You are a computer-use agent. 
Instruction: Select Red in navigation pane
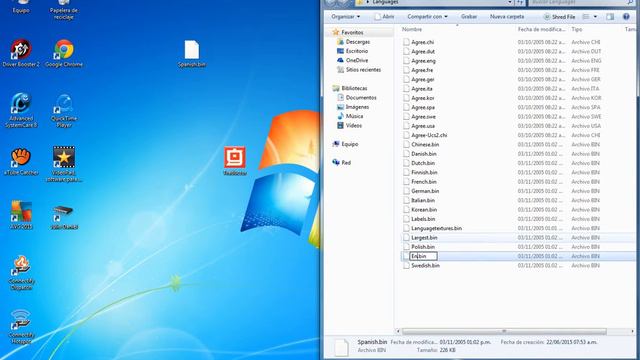(342, 162)
